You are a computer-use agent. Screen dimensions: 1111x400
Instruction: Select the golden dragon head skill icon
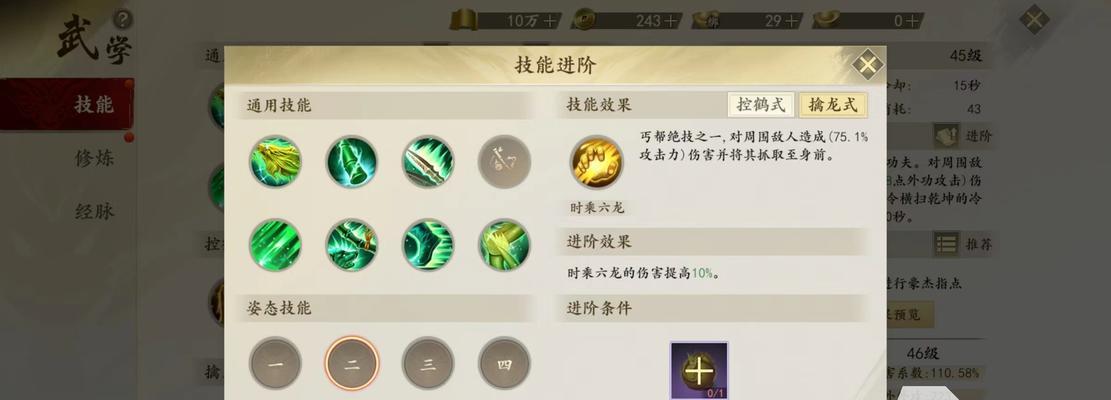coord(276,162)
